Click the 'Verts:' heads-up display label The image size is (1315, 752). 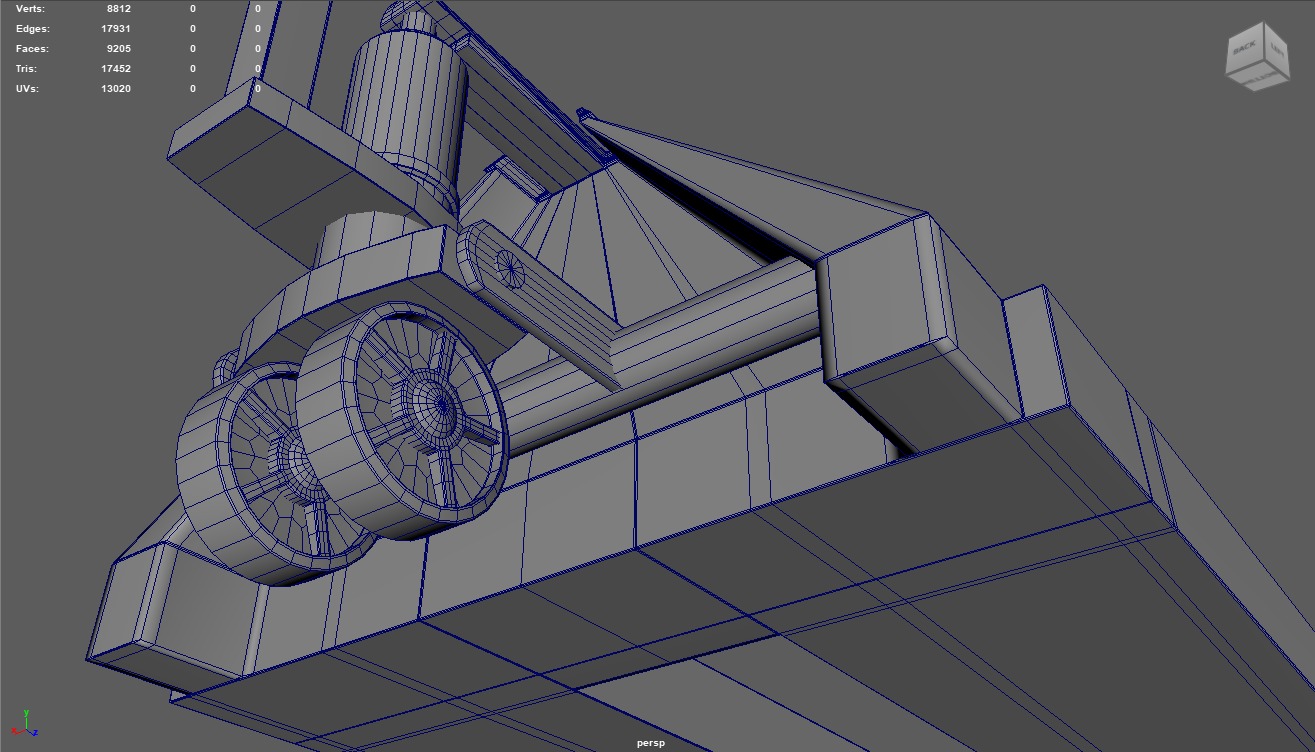tap(30, 9)
